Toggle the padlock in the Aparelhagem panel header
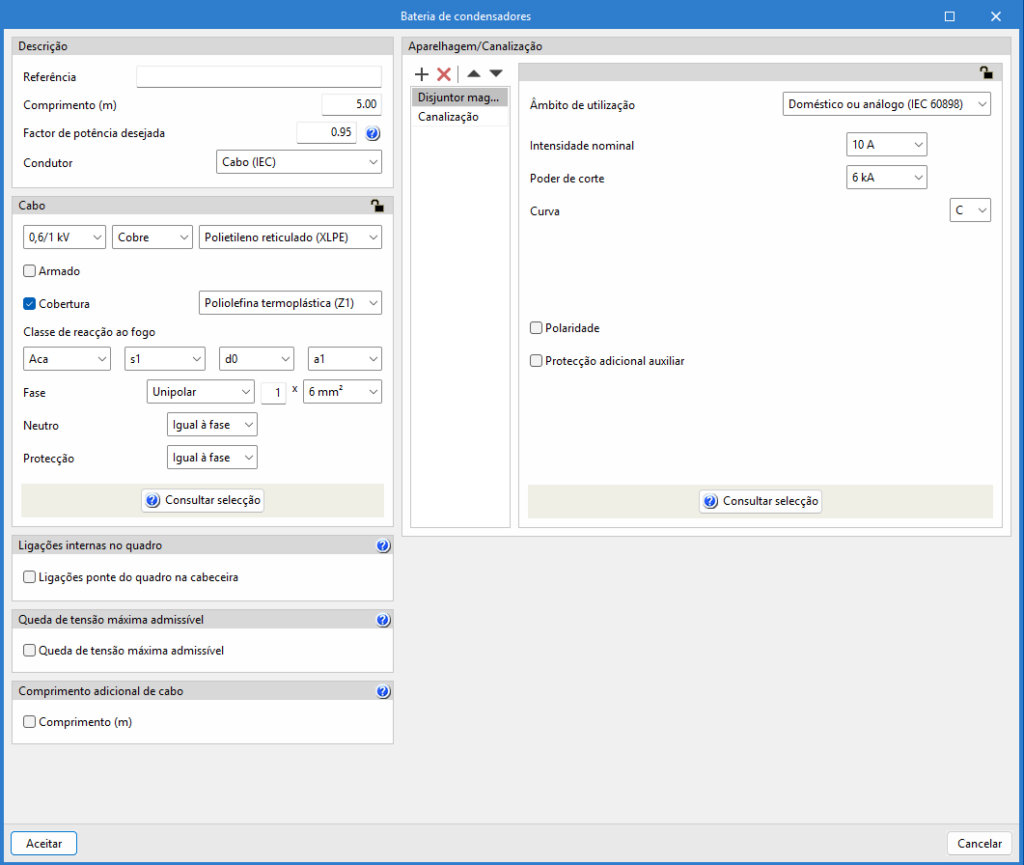Image resolution: width=1024 pixels, height=865 pixels. (x=986, y=72)
